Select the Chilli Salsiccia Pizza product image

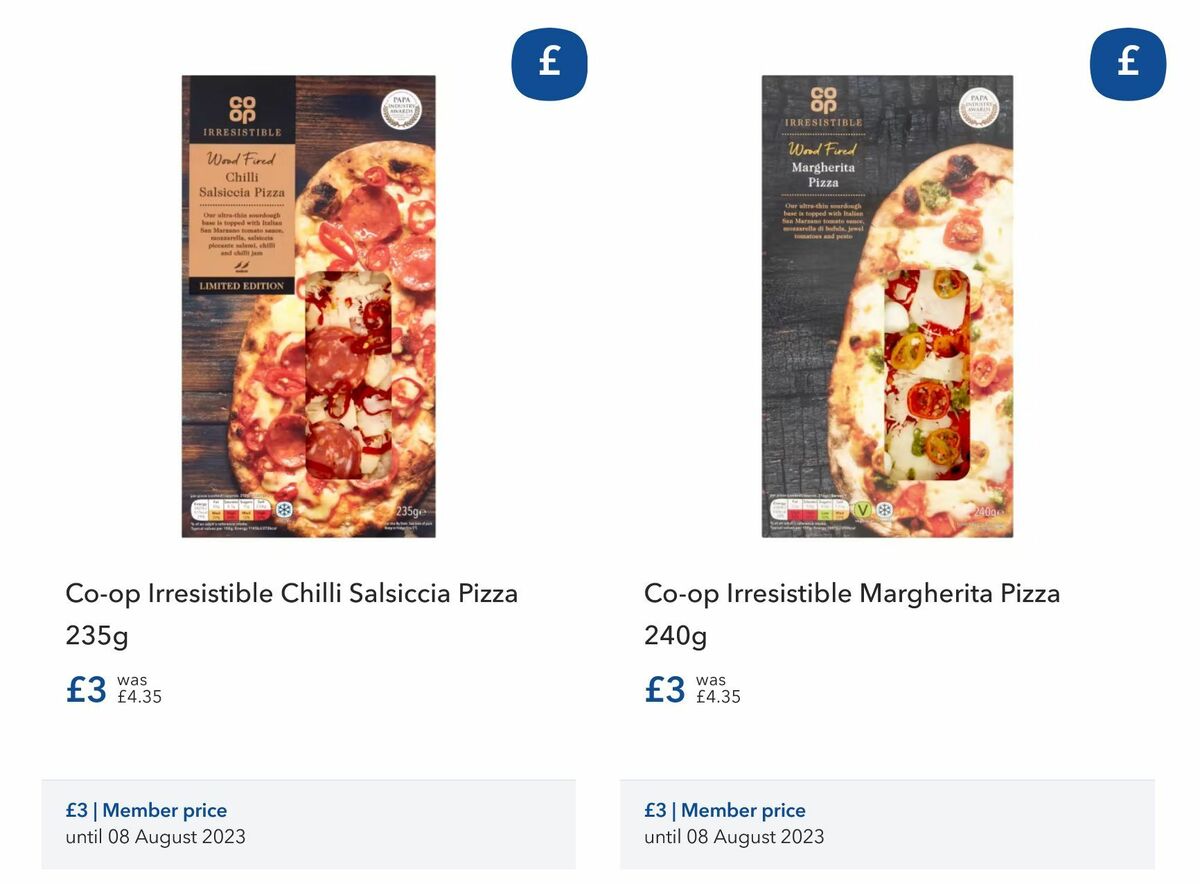pos(308,305)
